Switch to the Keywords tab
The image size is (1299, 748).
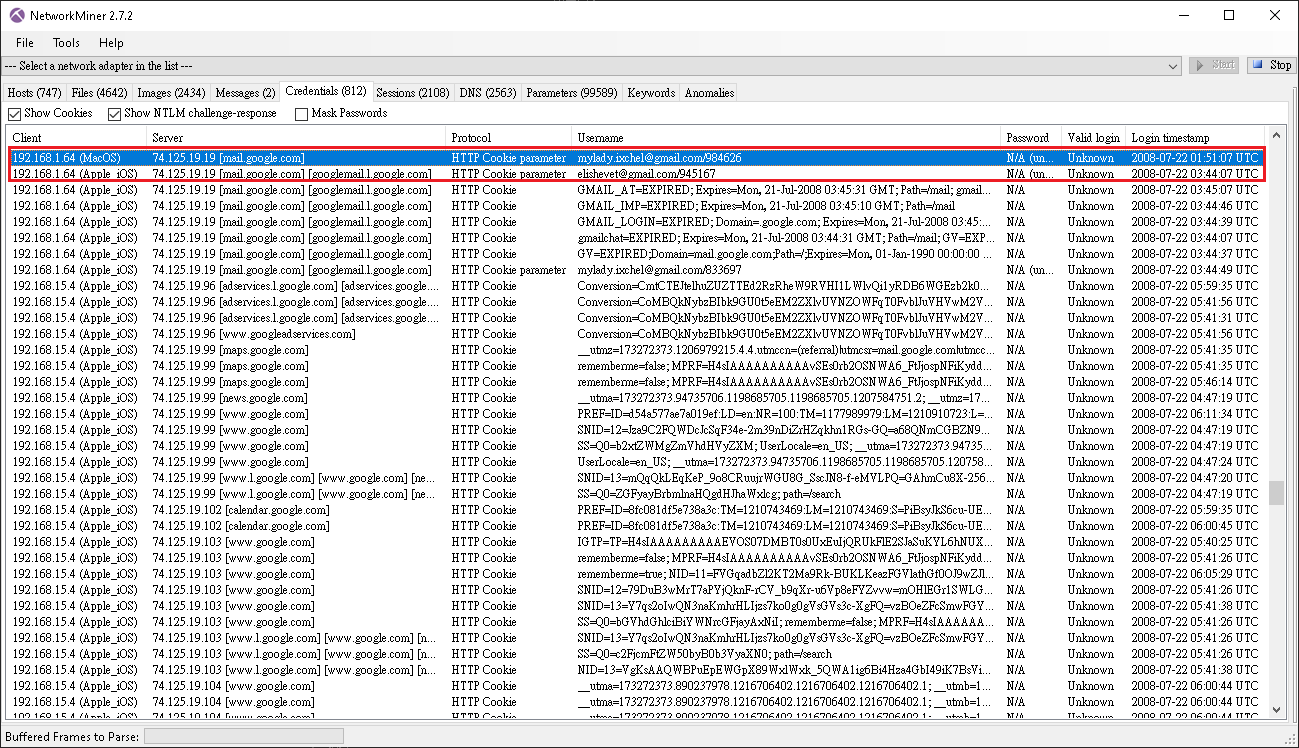pos(651,93)
